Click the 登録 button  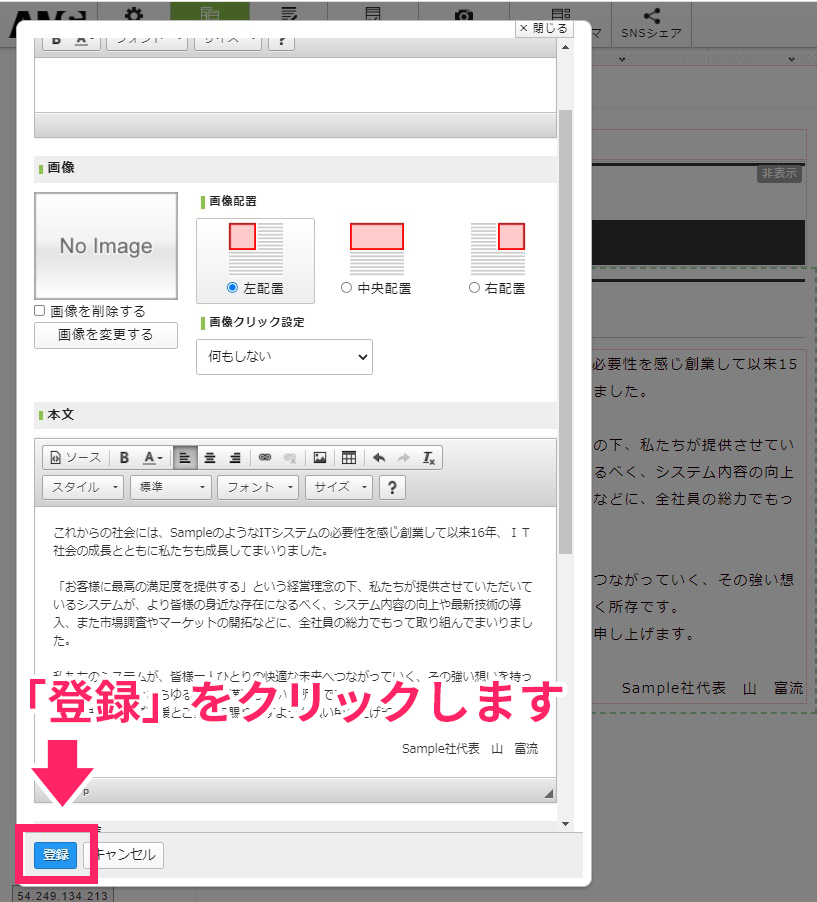tap(55, 855)
